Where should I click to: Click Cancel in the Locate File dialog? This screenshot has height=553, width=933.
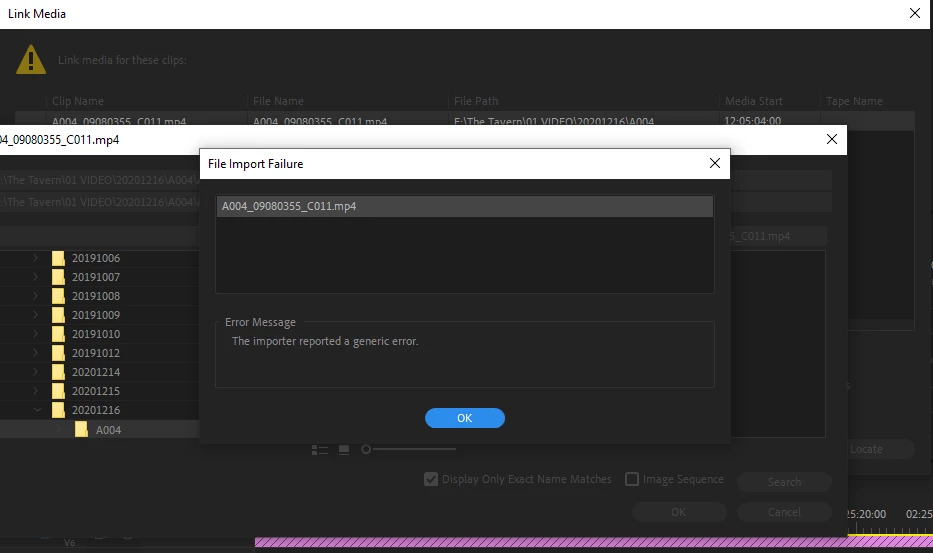tap(784, 512)
